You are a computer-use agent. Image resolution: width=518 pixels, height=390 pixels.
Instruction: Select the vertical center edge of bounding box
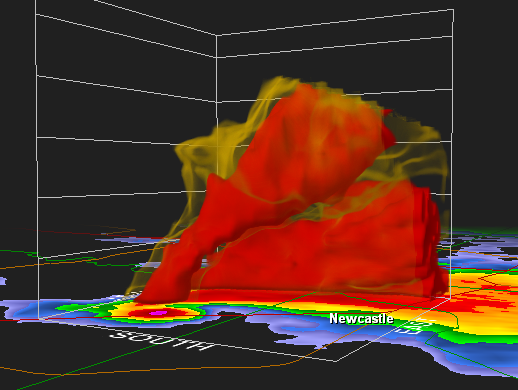click(x=217, y=133)
